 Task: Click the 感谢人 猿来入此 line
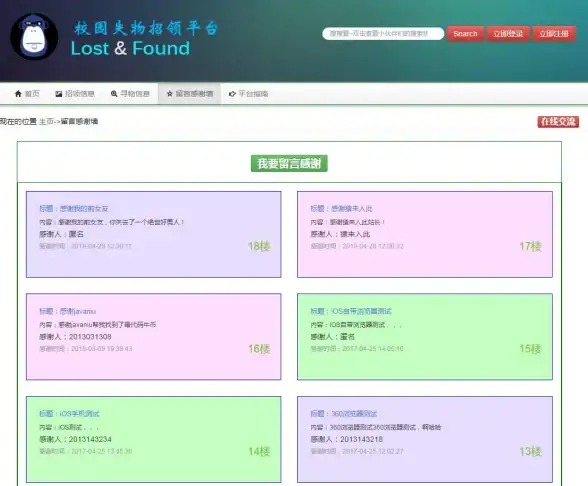point(340,234)
